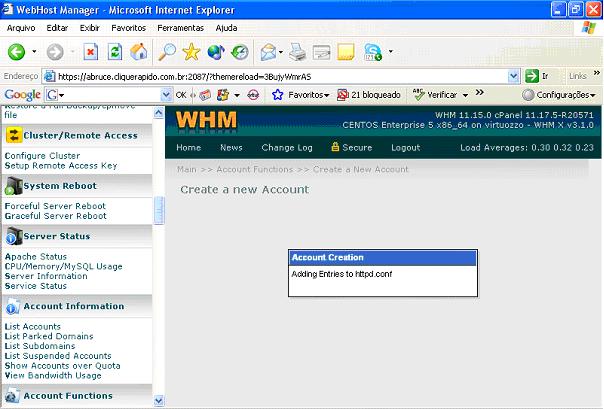The height and width of the screenshot is (409, 604).
Task: Click the Edit page icon
Action: point(321,52)
